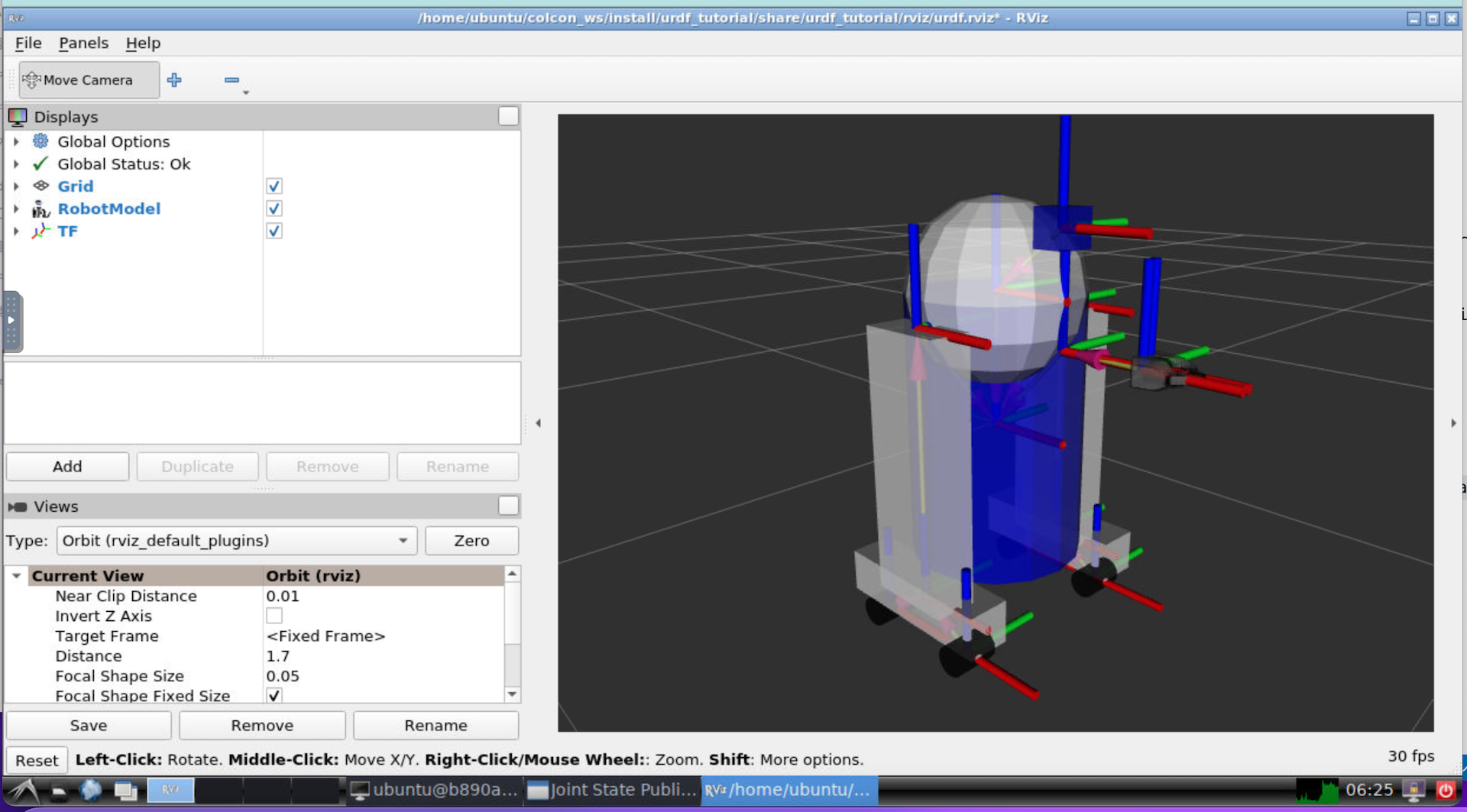Click the Focal Shape Size value 0.05
This screenshot has width=1467, height=812.
tap(283, 676)
